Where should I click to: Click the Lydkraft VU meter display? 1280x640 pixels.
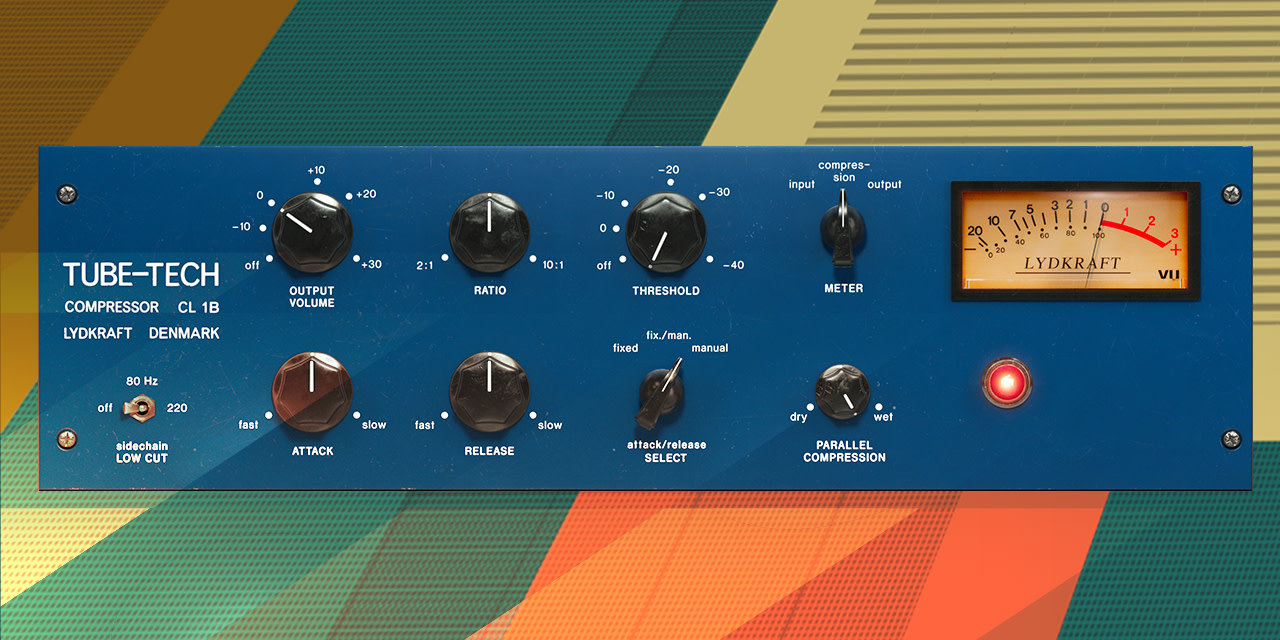click(1075, 241)
